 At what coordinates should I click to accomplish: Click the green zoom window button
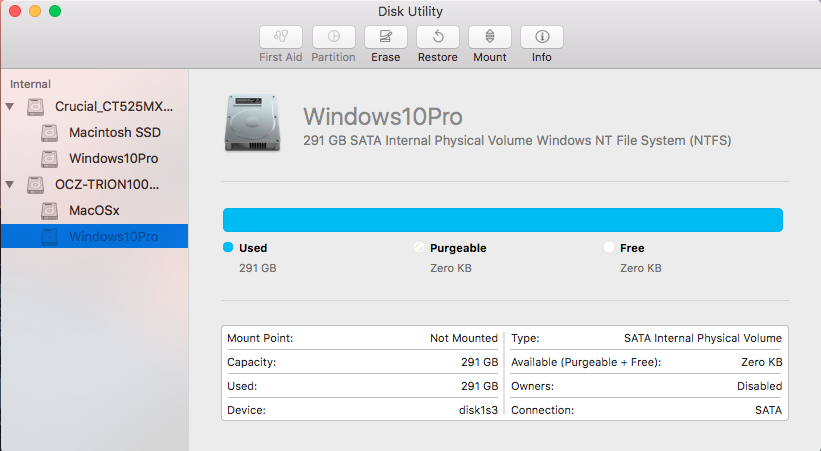[x=55, y=11]
